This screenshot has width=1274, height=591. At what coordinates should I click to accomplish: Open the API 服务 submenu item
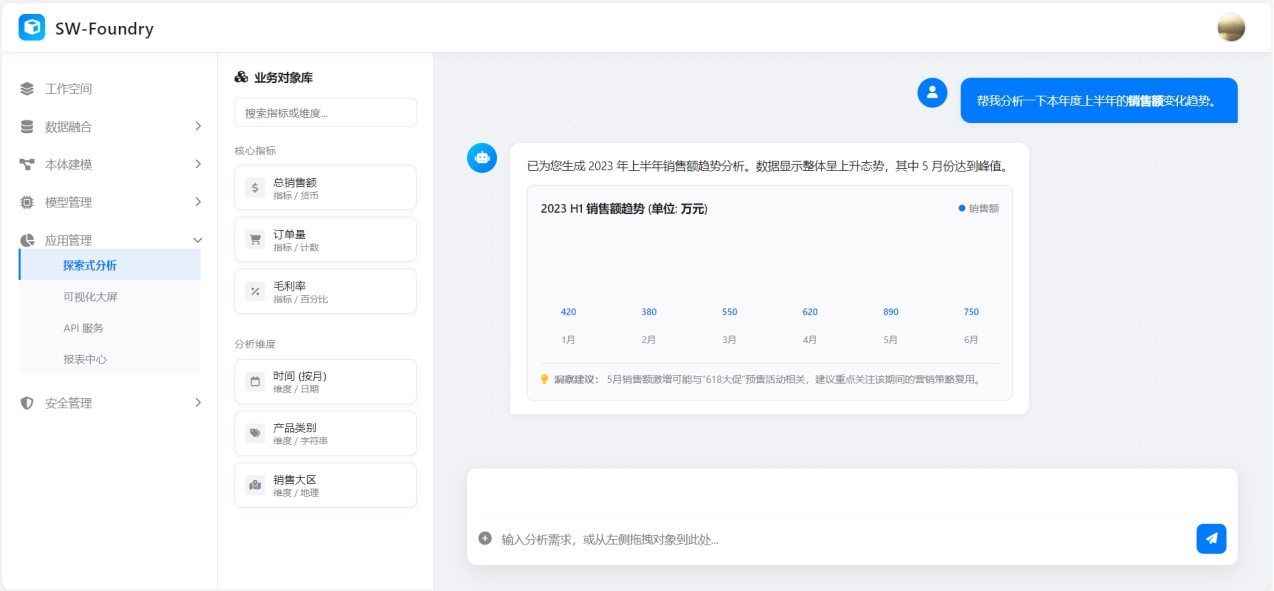pyautogui.click(x=83, y=328)
